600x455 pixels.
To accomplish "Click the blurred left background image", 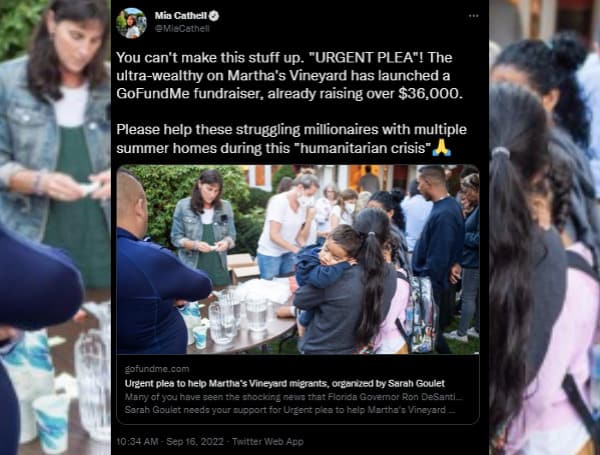I will [x=55, y=227].
